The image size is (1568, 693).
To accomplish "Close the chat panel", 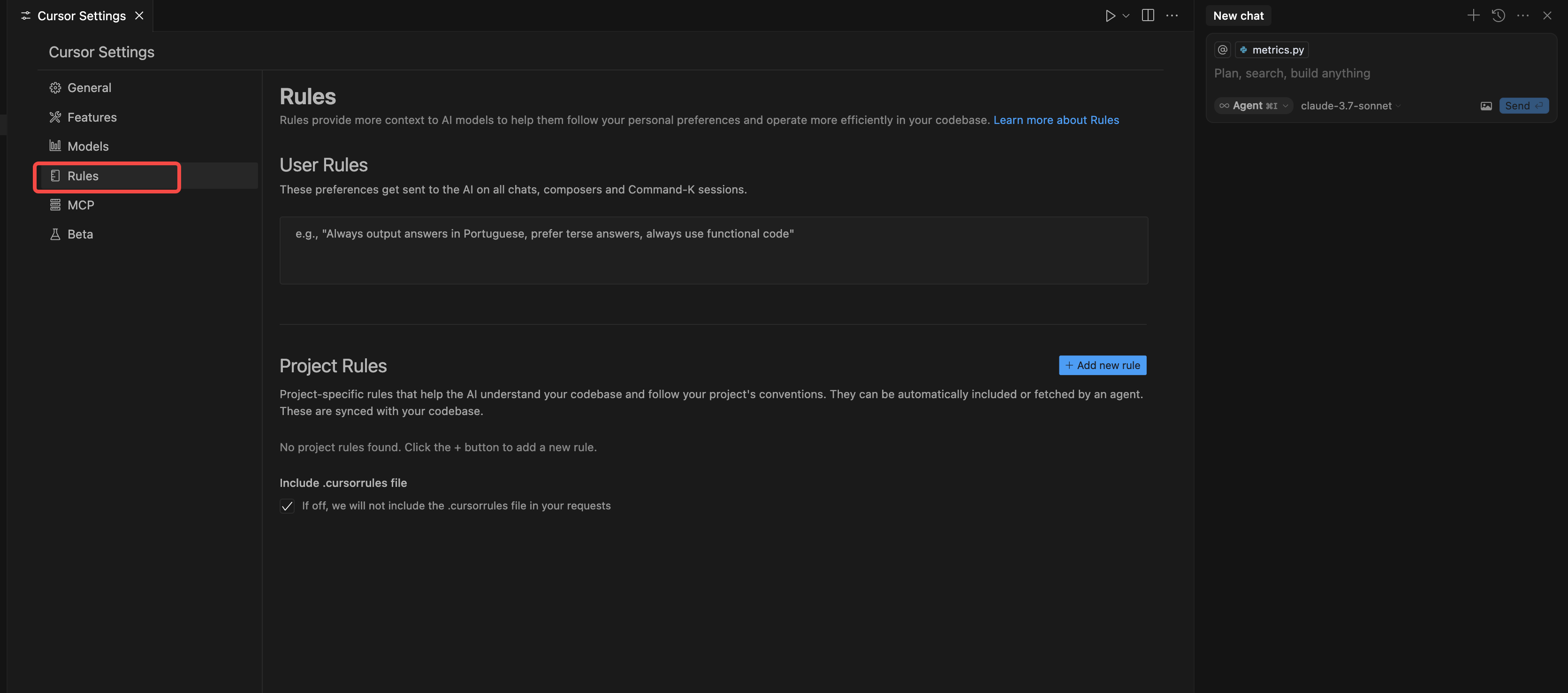I will point(1547,16).
